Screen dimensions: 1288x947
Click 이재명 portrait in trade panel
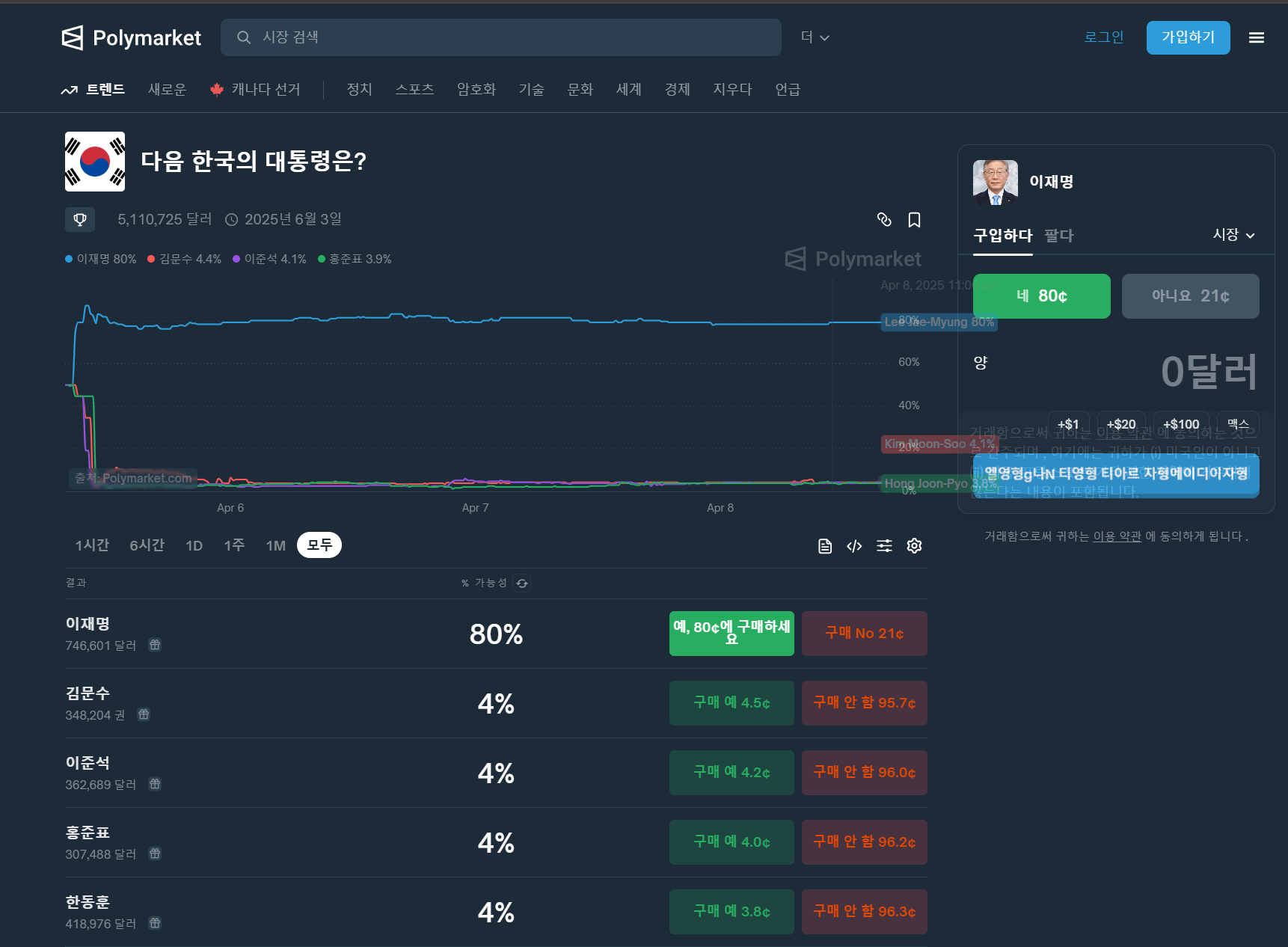(996, 183)
